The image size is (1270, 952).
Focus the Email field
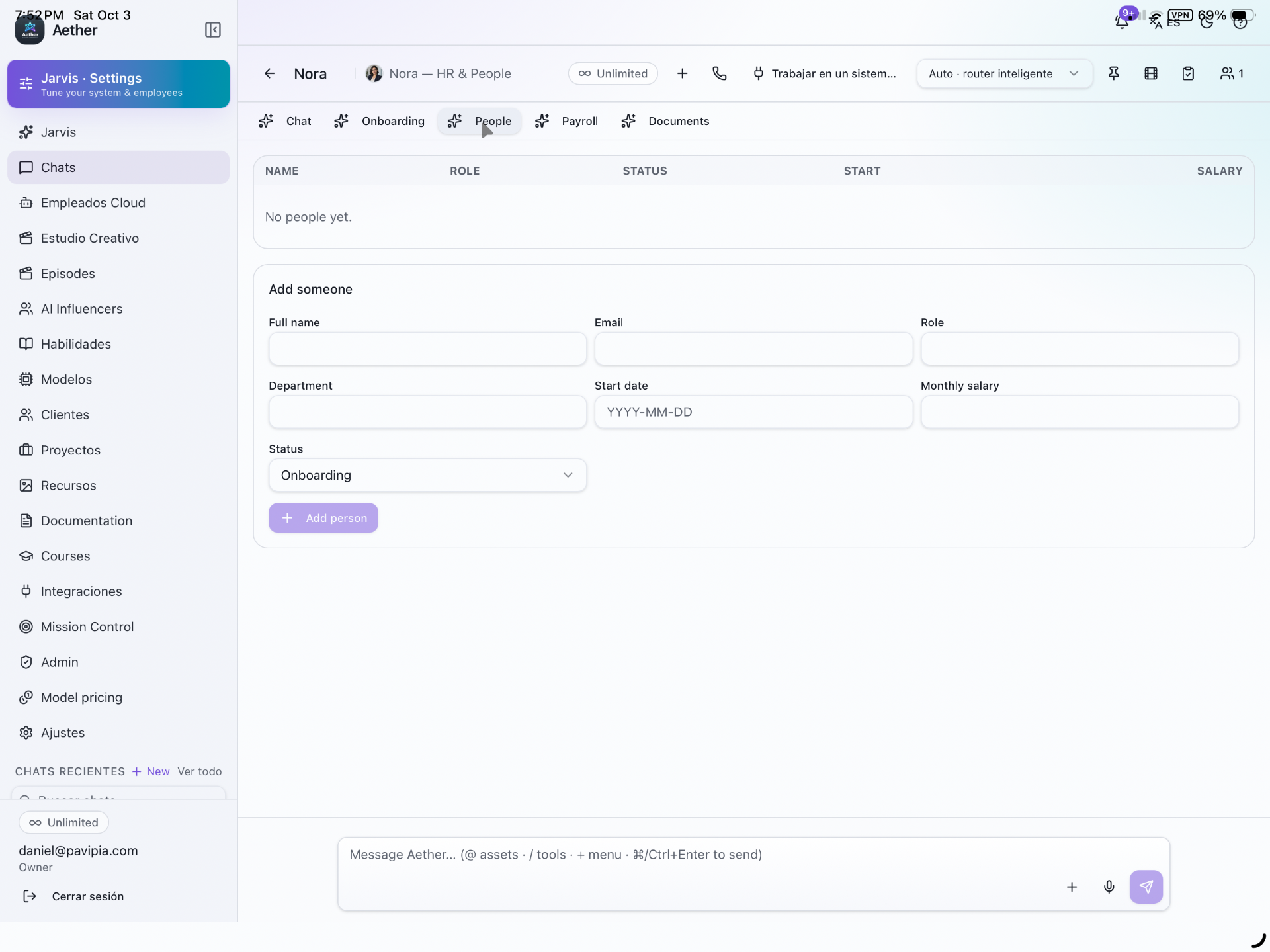(x=753, y=349)
